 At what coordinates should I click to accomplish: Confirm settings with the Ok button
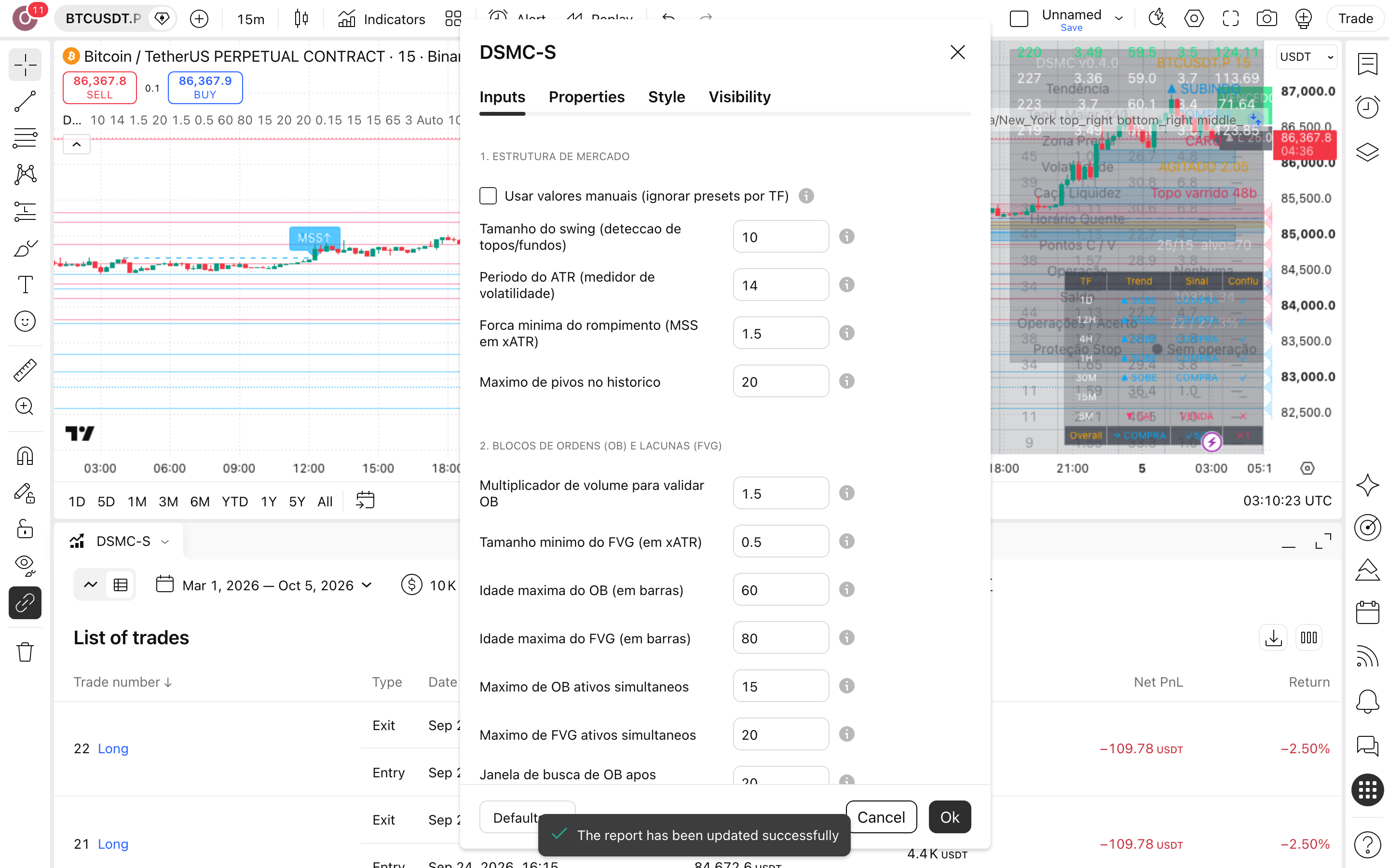[949, 816]
